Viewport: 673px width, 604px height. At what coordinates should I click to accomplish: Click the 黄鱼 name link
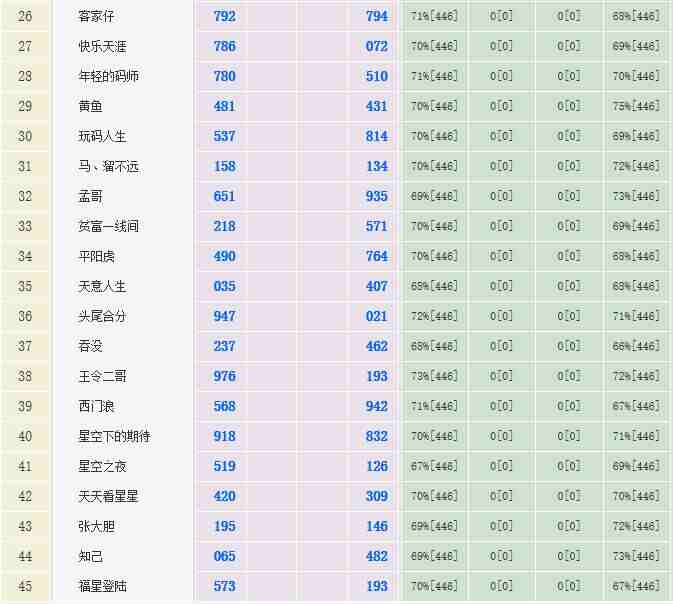pyautogui.click(x=90, y=107)
